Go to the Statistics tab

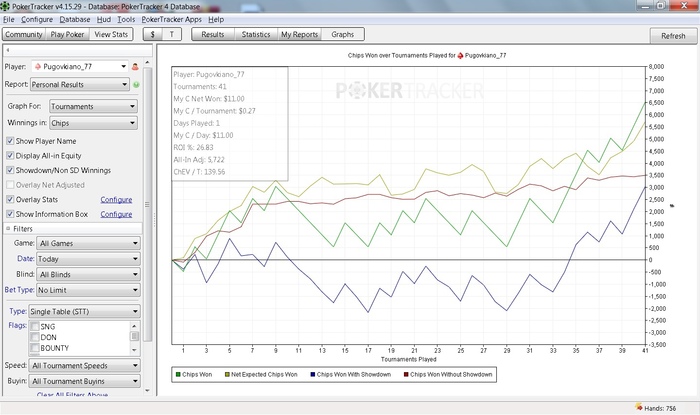[256, 34]
